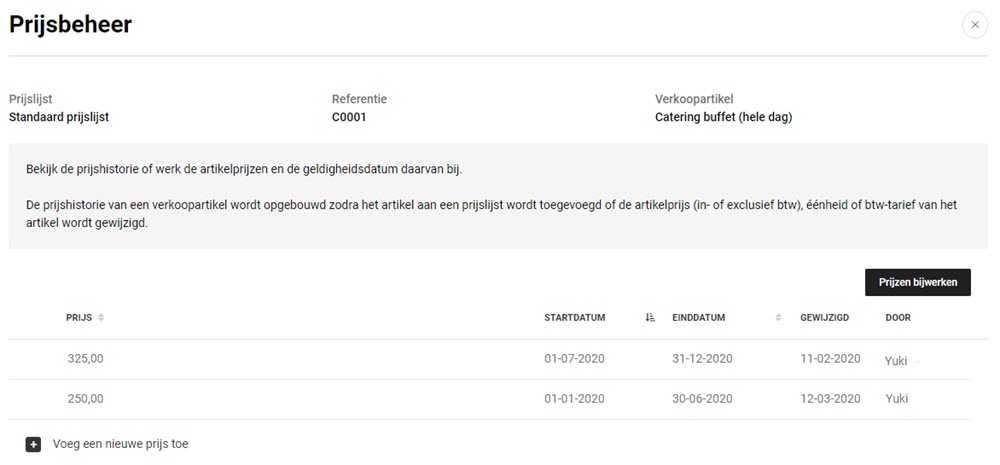The image size is (1000, 465).
Task: Click the Standaard prijslijst value
Action: [59, 117]
